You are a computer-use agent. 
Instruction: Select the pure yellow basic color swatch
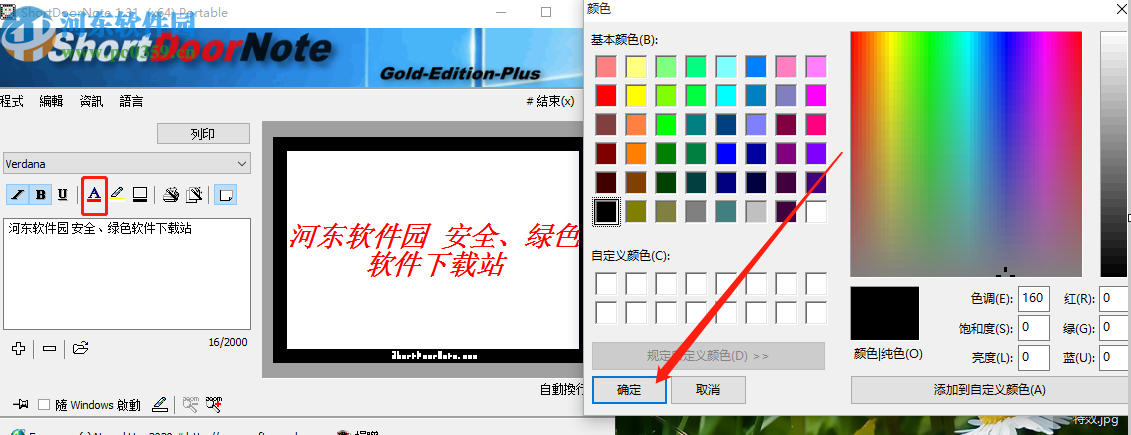pyautogui.click(x=635, y=95)
